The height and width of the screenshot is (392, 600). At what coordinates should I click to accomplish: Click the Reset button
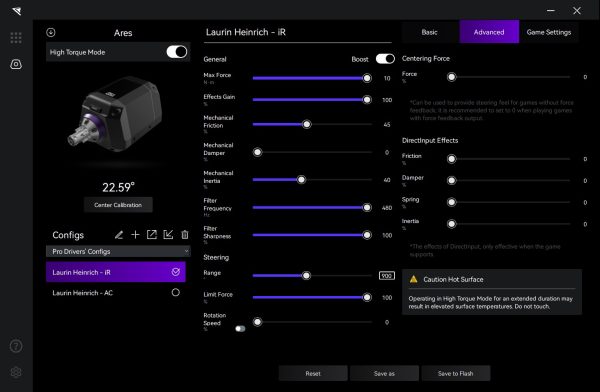pos(313,373)
